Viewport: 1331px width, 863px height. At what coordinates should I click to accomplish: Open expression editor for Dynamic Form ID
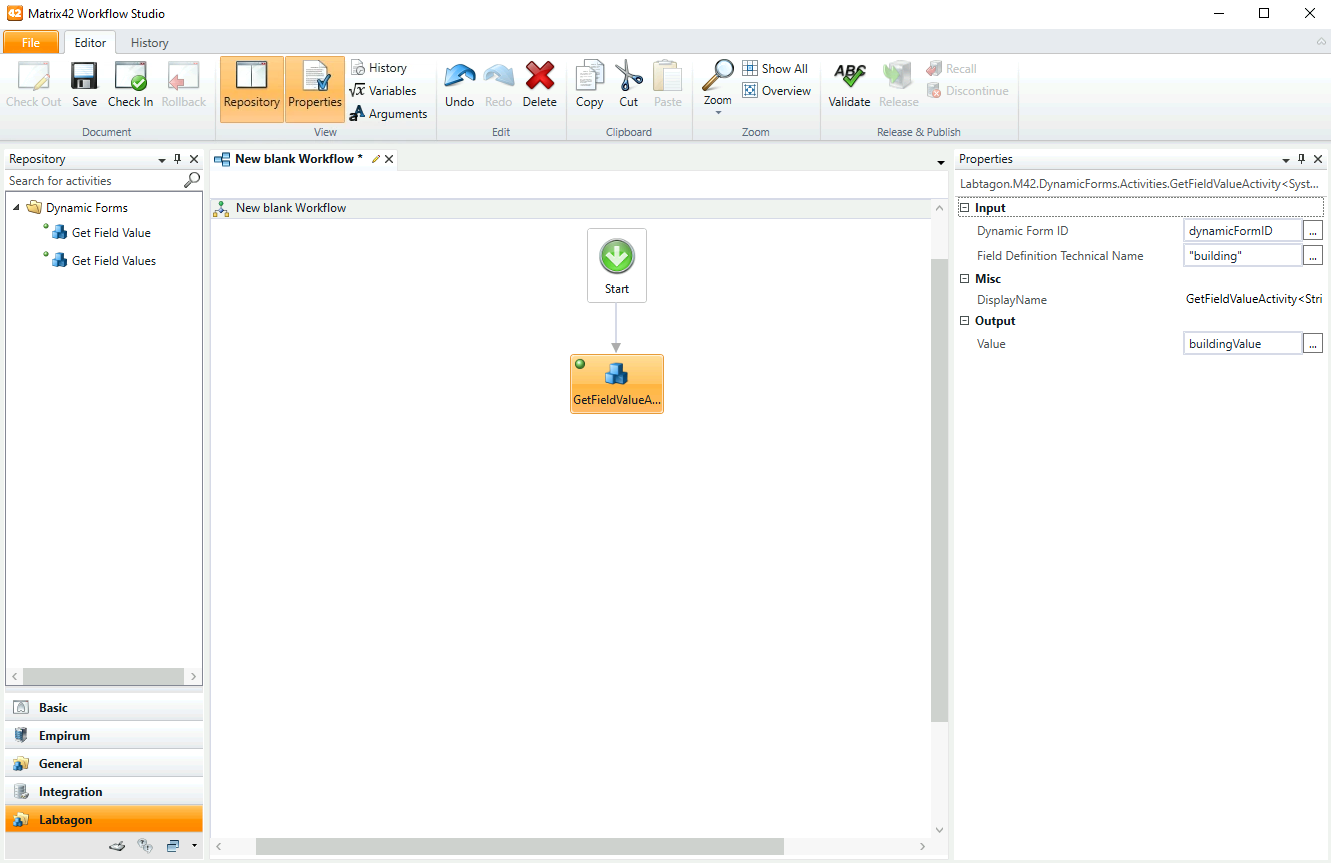[x=1312, y=231]
